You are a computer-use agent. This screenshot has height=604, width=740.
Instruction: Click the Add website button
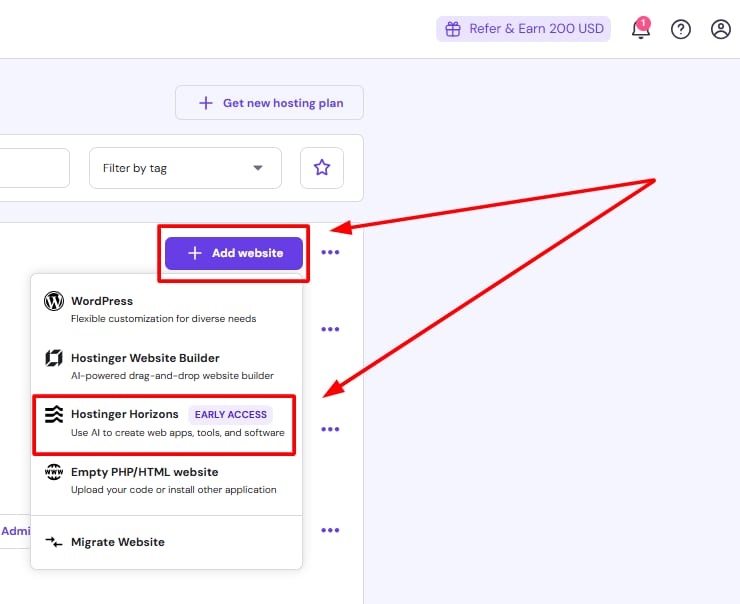(234, 253)
